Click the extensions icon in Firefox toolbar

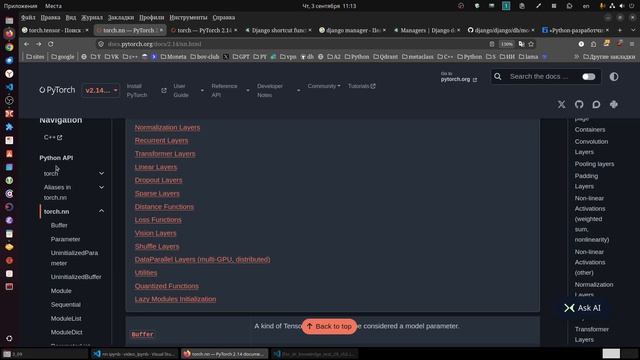[593, 44]
